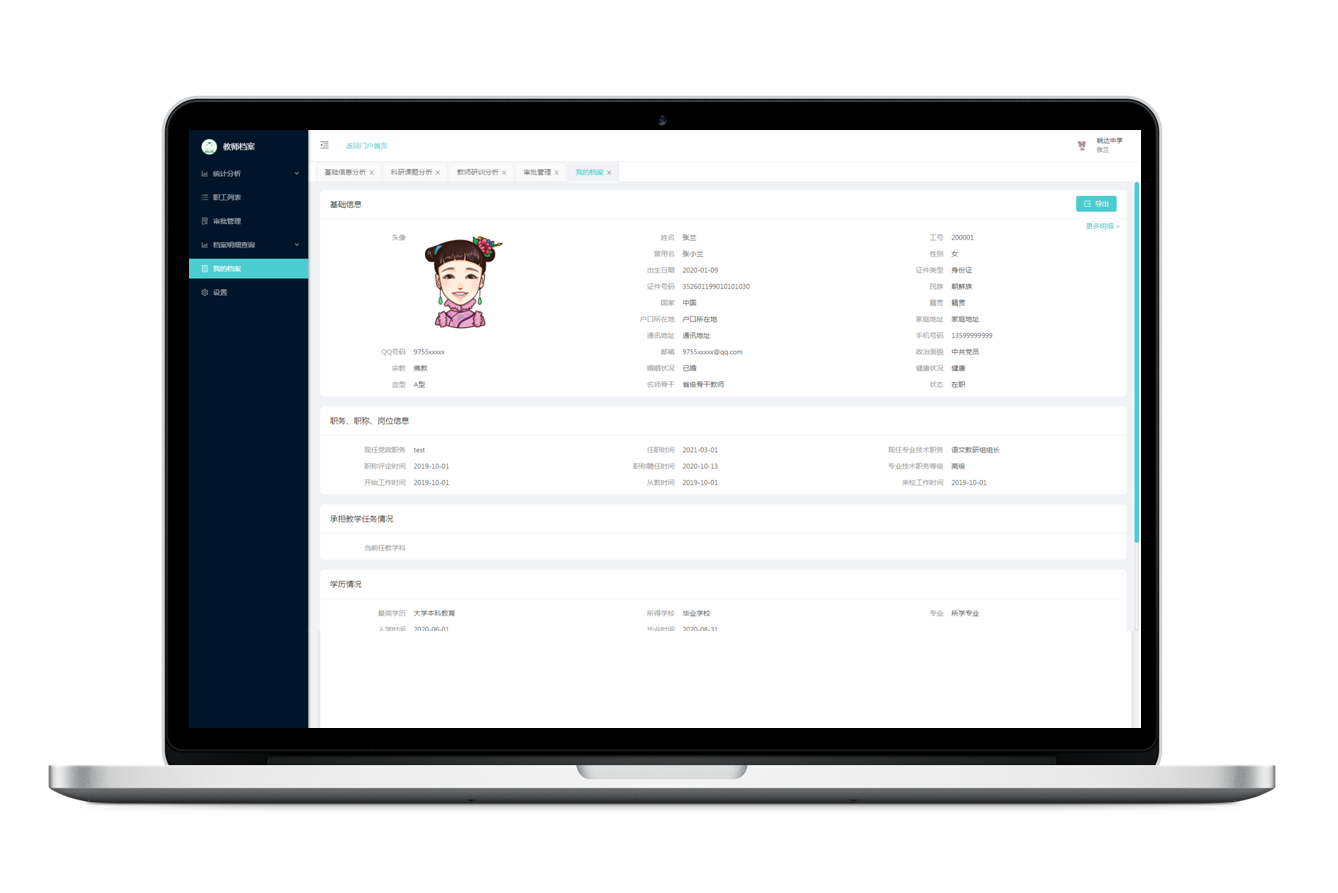The height and width of the screenshot is (893, 1338).
Task: Click the 设置 gear icon in sidebar
Action: tap(205, 293)
